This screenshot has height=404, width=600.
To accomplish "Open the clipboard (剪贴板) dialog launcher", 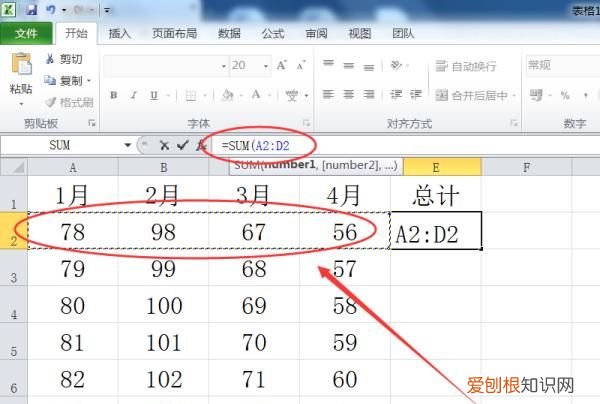I will pos(91,123).
